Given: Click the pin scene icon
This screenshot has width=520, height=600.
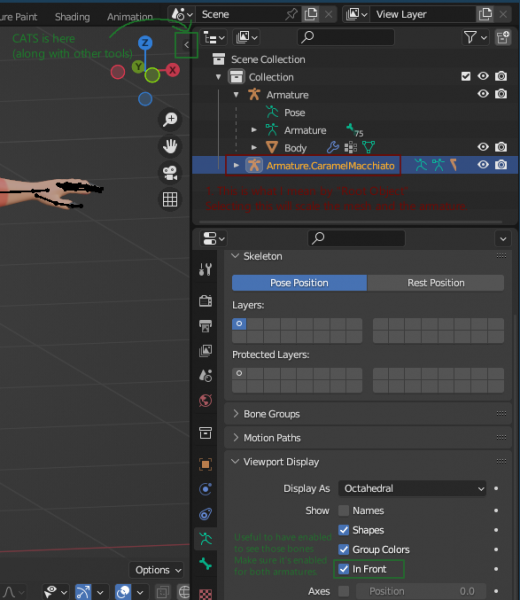Looking at the screenshot, I should pyautogui.click(x=291, y=15).
